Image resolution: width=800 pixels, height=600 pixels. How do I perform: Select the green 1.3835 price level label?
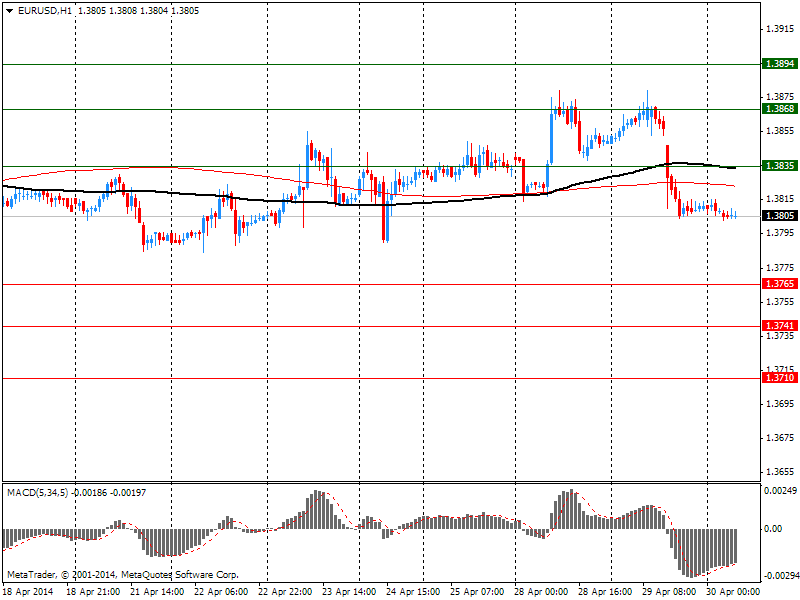(x=780, y=166)
